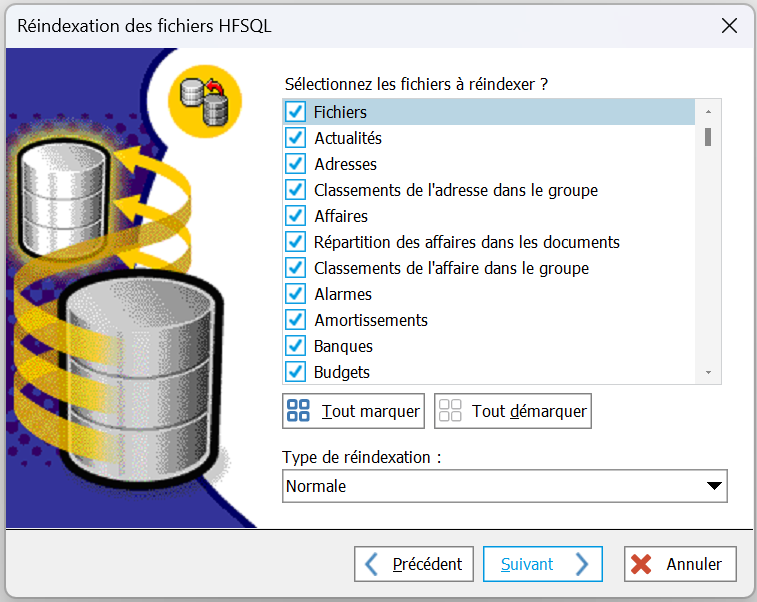Click the Normale combo box field
This screenshot has height=602, width=757.
pyautogui.click(x=490, y=487)
